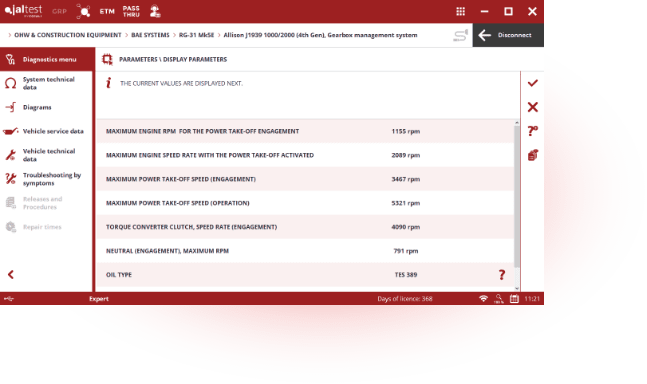Open the GRP module icon
The image size is (647, 384).
pyautogui.click(x=59, y=11)
